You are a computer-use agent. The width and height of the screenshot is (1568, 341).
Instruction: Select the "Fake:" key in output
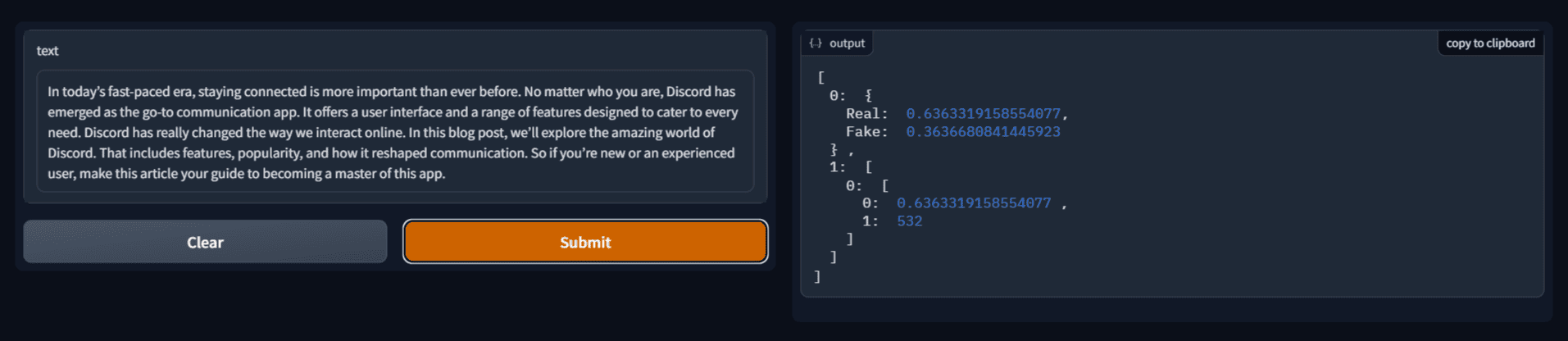[866, 132]
